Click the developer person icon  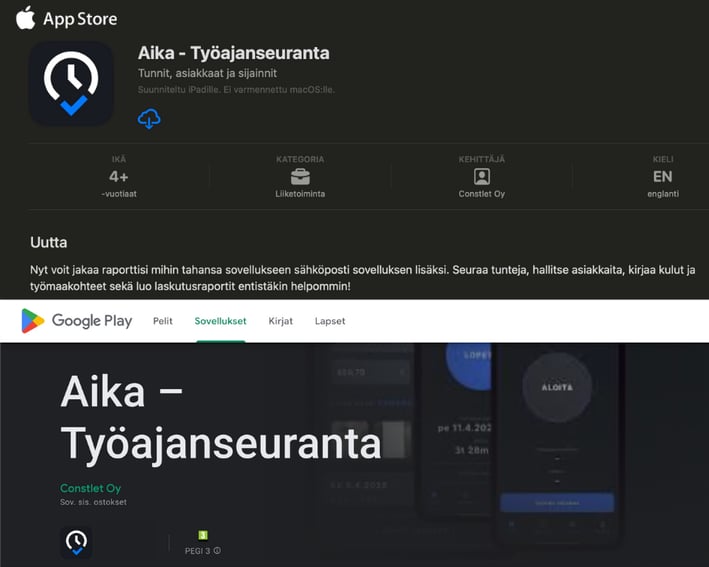(482, 176)
